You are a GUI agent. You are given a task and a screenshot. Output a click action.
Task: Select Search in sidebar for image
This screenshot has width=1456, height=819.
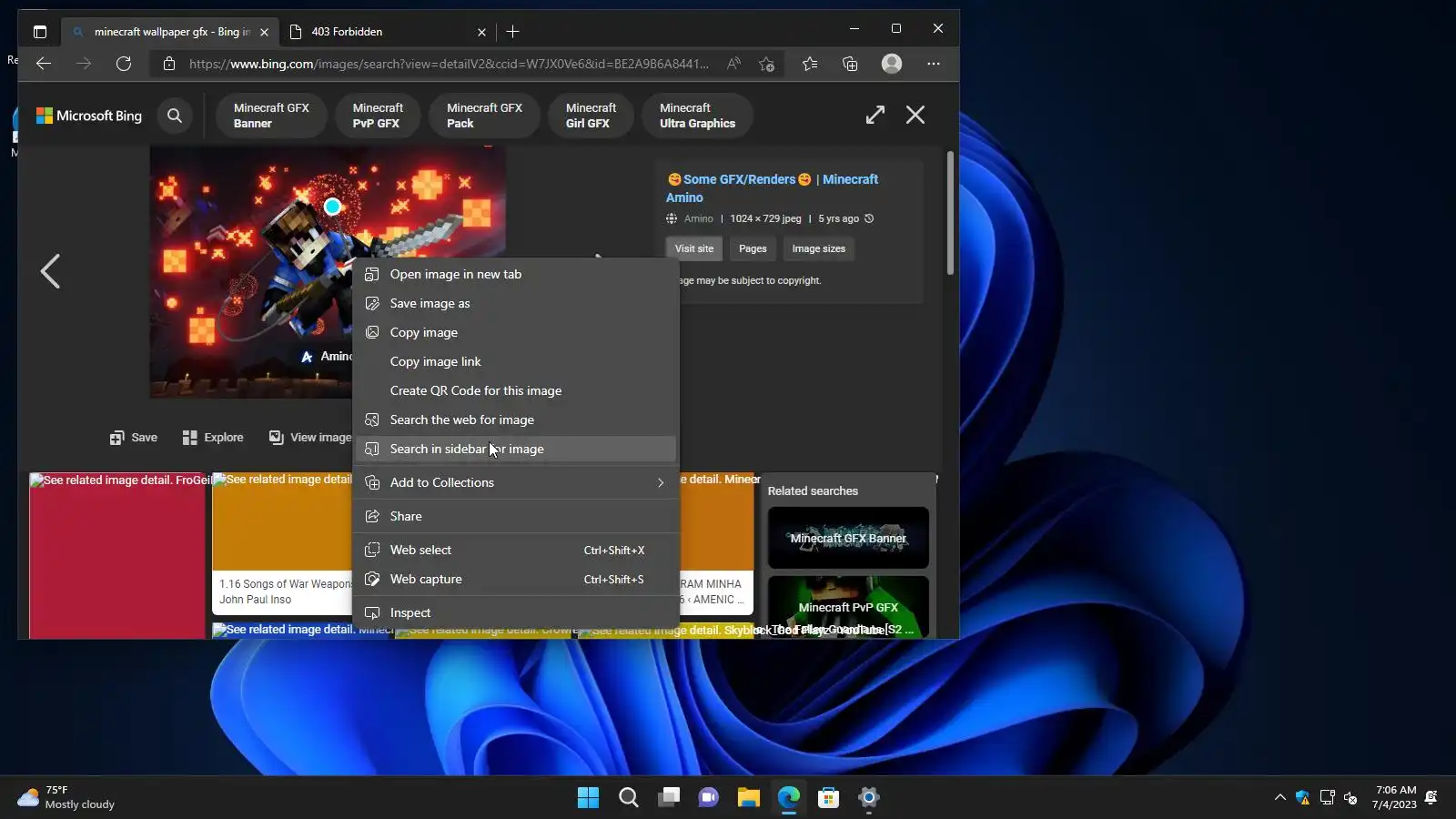point(517,449)
